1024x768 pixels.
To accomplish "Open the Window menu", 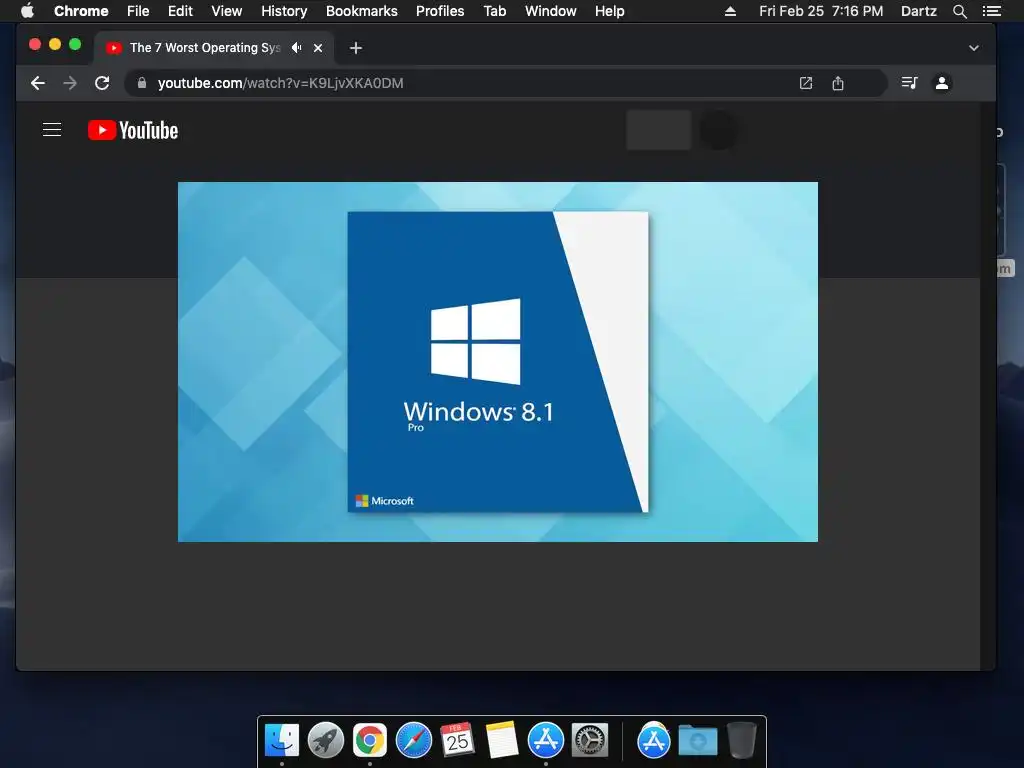I will 551,11.
